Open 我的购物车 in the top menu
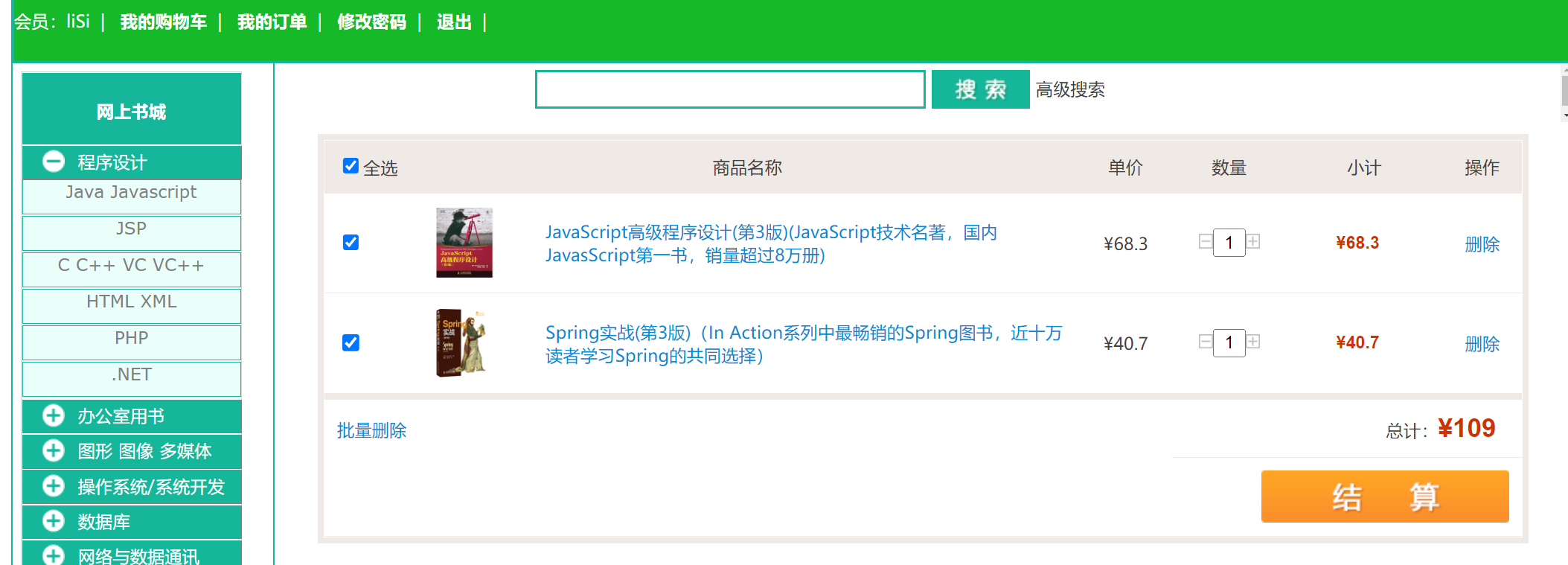1568x565 pixels. click(x=164, y=22)
